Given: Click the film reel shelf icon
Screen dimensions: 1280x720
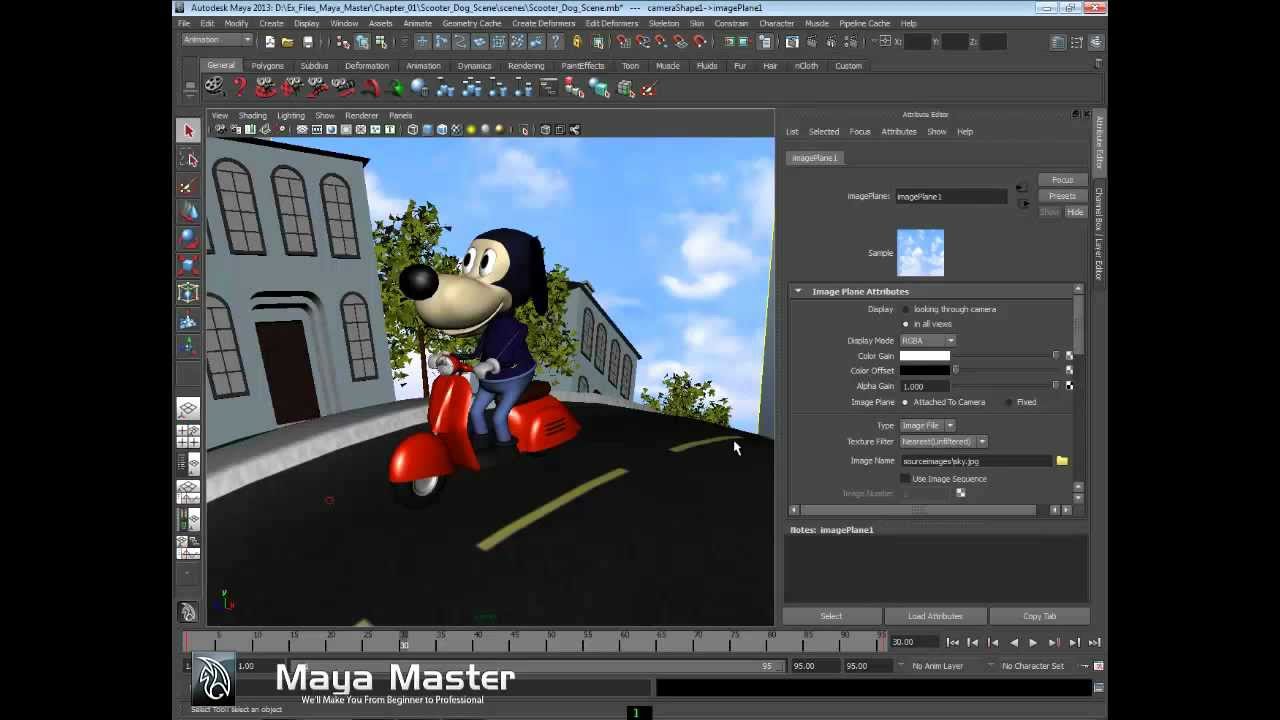Looking at the screenshot, I should click(x=214, y=88).
